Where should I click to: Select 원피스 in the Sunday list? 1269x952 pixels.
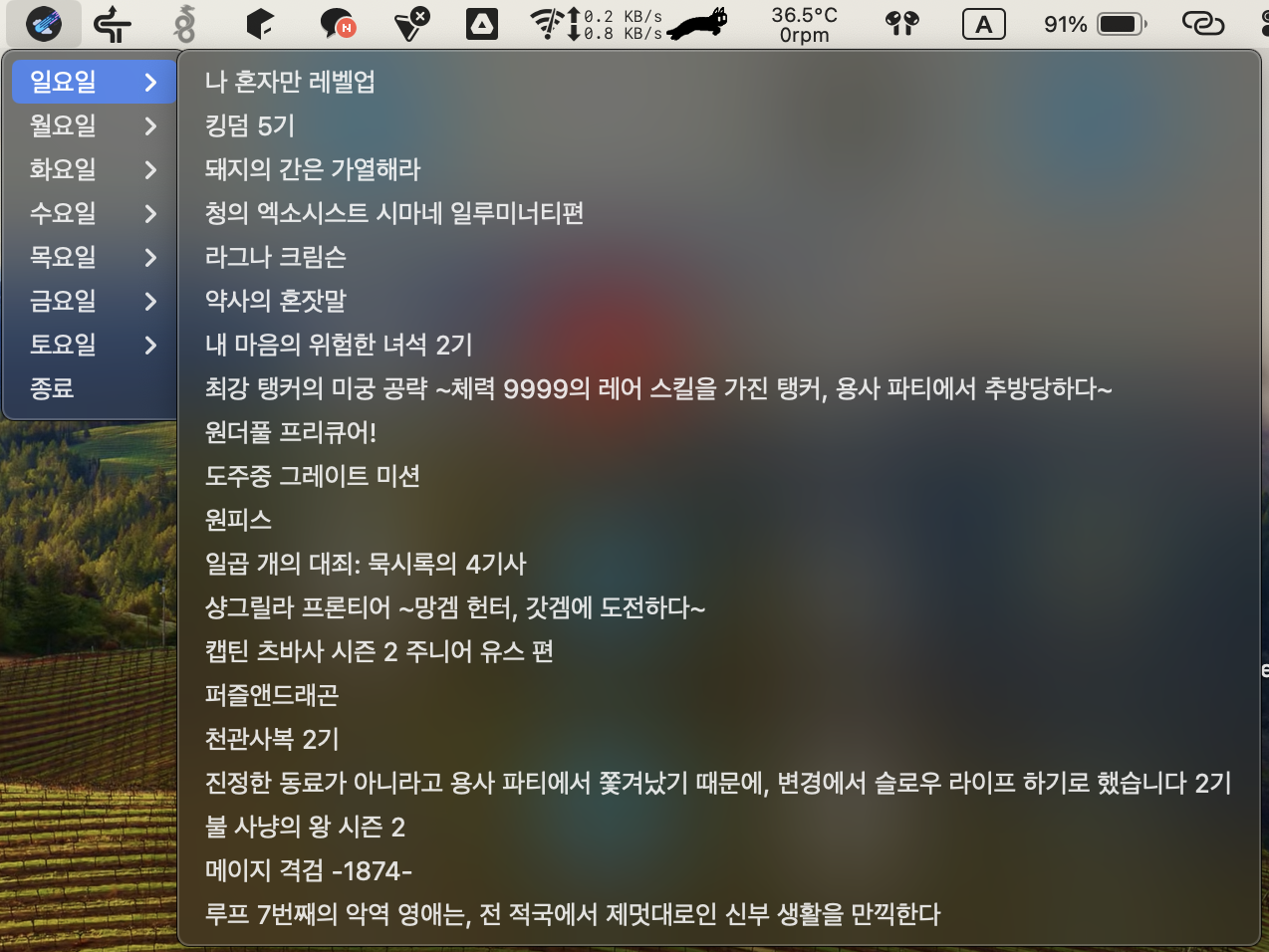point(718,520)
